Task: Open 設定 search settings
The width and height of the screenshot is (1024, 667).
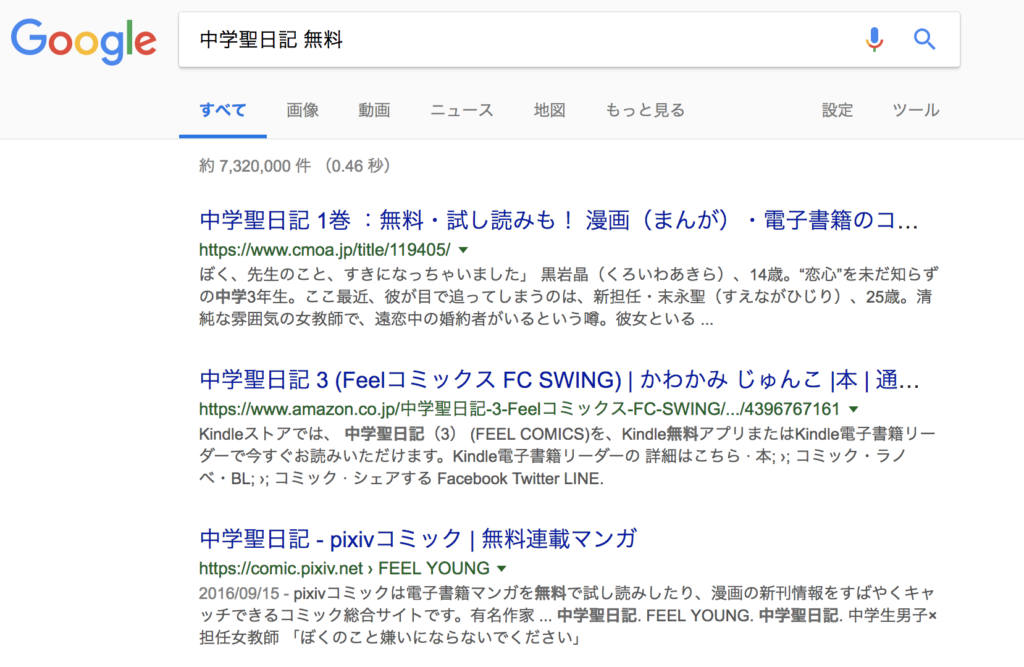Action: 837,110
